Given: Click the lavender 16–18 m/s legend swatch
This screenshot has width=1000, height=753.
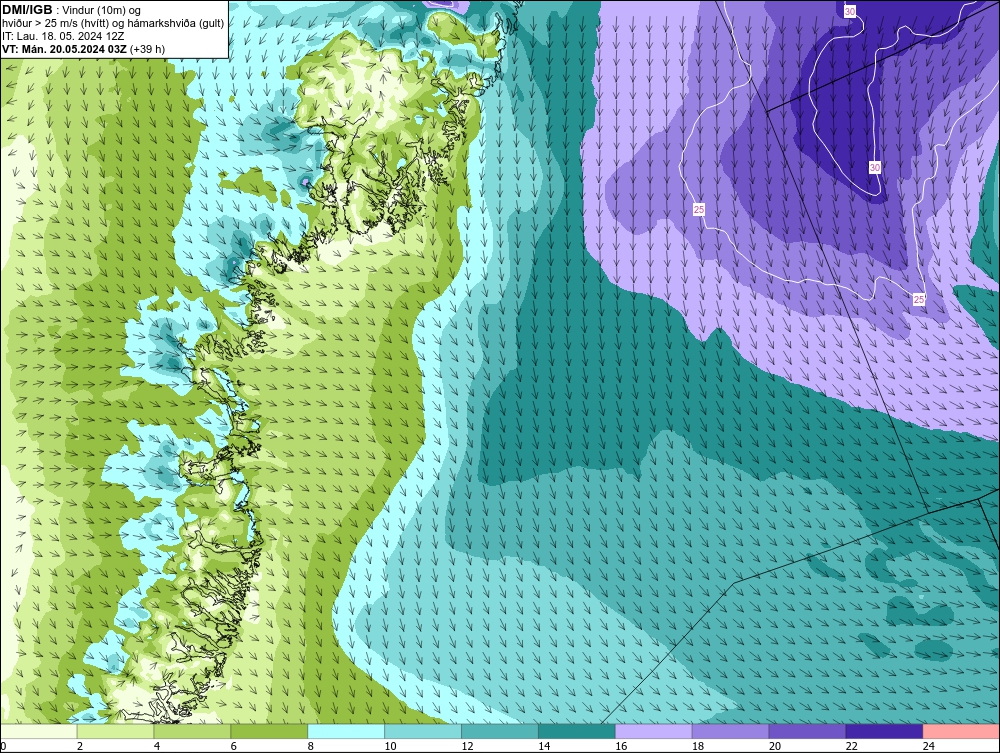Looking at the screenshot, I should pos(653,731).
